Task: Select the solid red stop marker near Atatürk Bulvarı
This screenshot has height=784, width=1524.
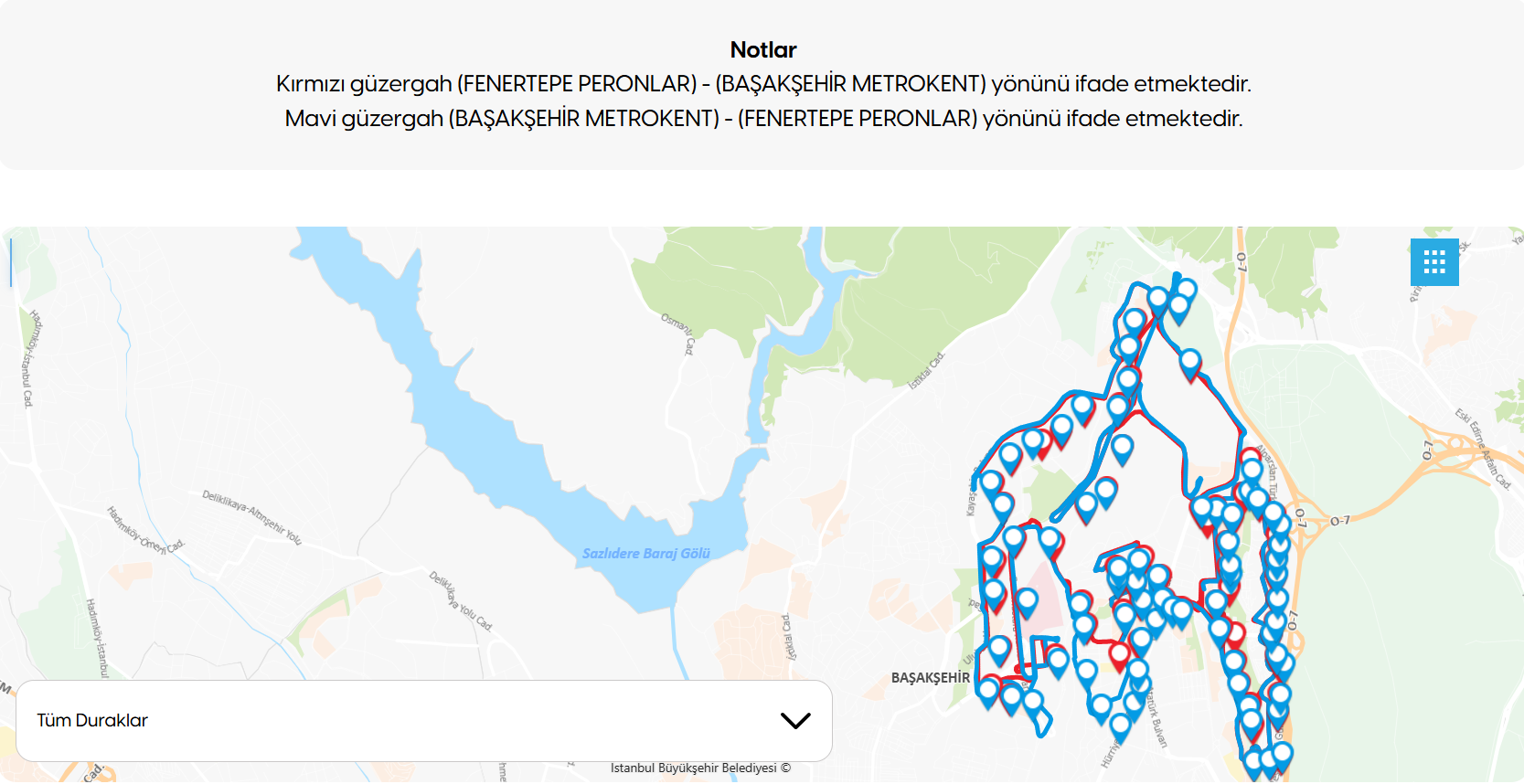Action: point(1119,654)
